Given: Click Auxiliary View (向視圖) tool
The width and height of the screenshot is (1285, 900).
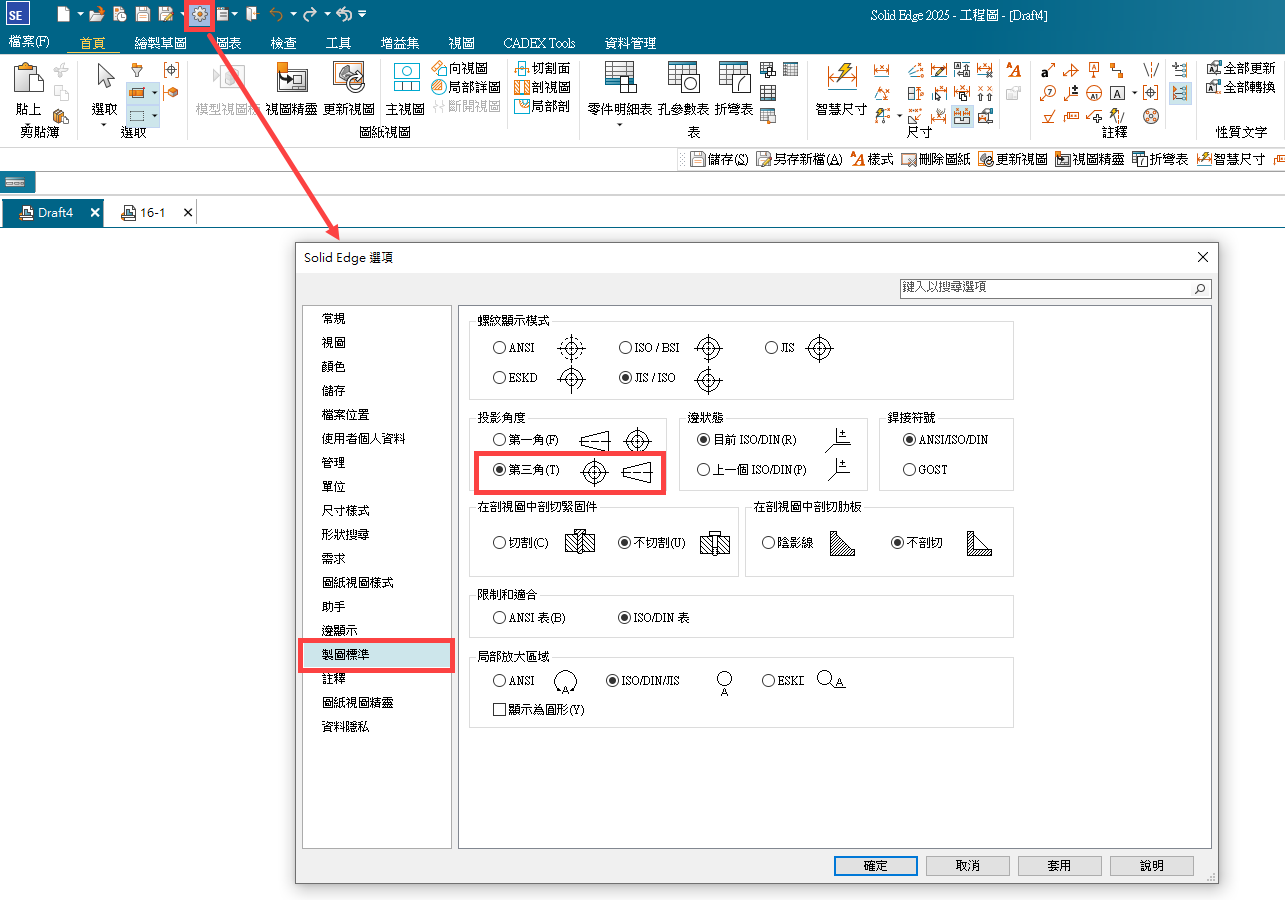Looking at the screenshot, I should point(460,68).
